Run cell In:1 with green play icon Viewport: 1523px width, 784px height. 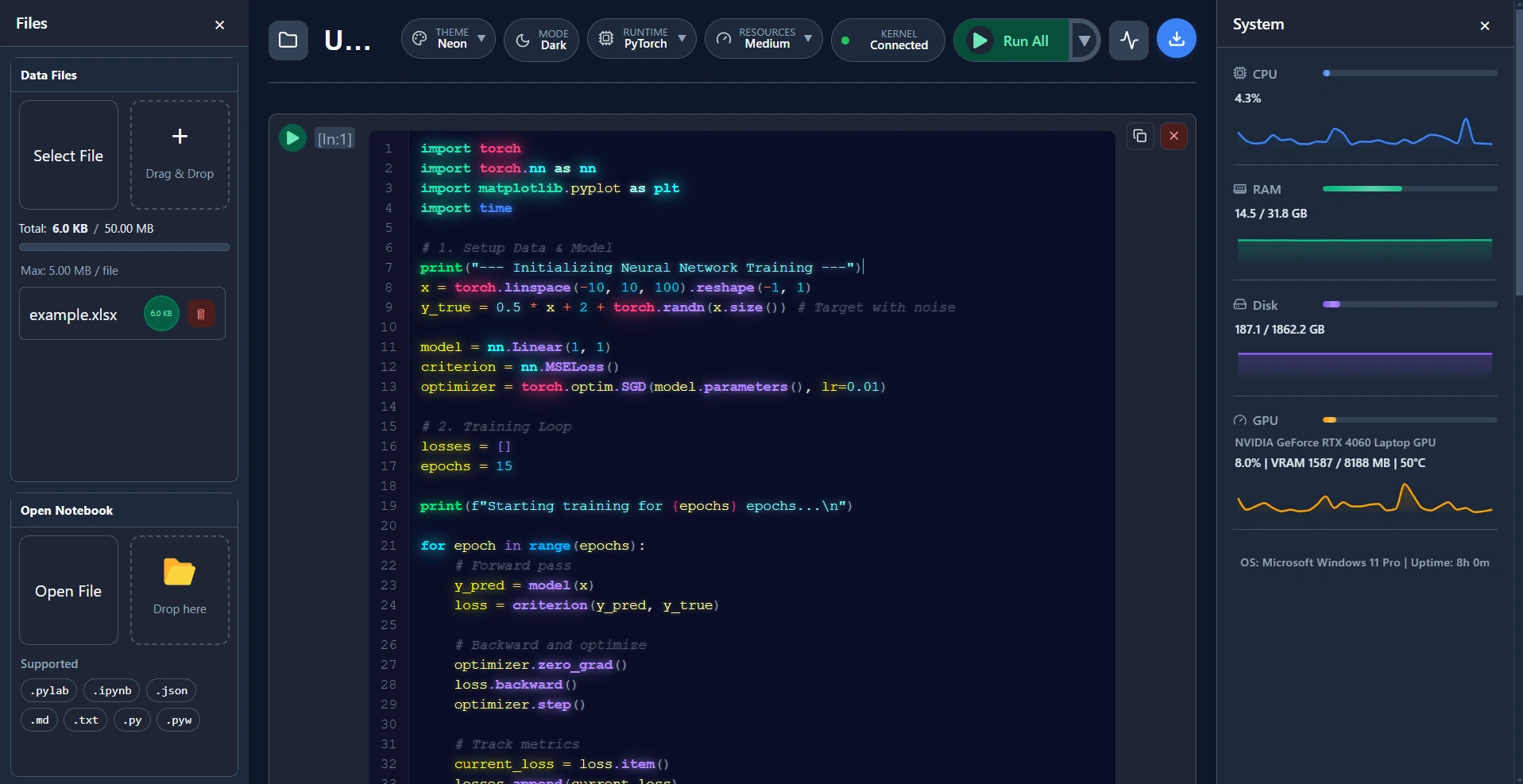point(292,138)
